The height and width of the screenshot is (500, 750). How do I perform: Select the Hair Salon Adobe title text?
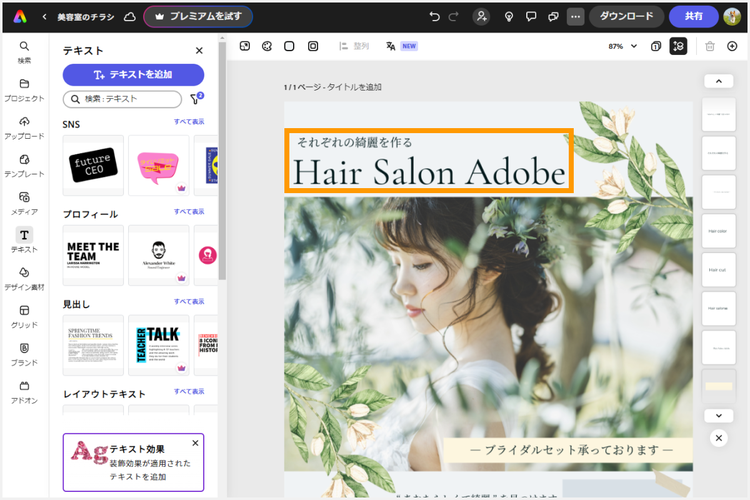point(429,172)
